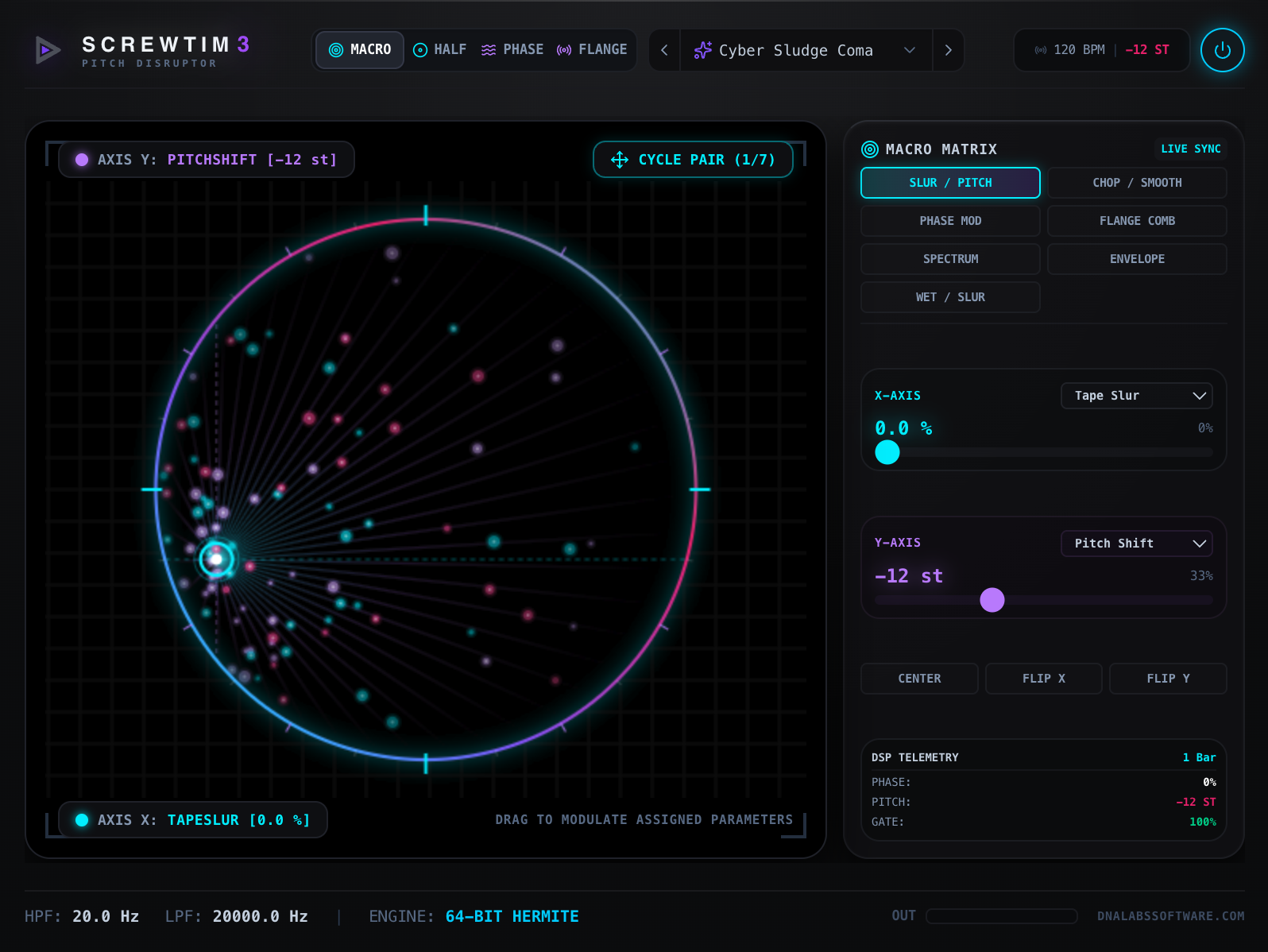
Task: Toggle the LIVE SYNC badge
Action: pyautogui.click(x=1190, y=149)
